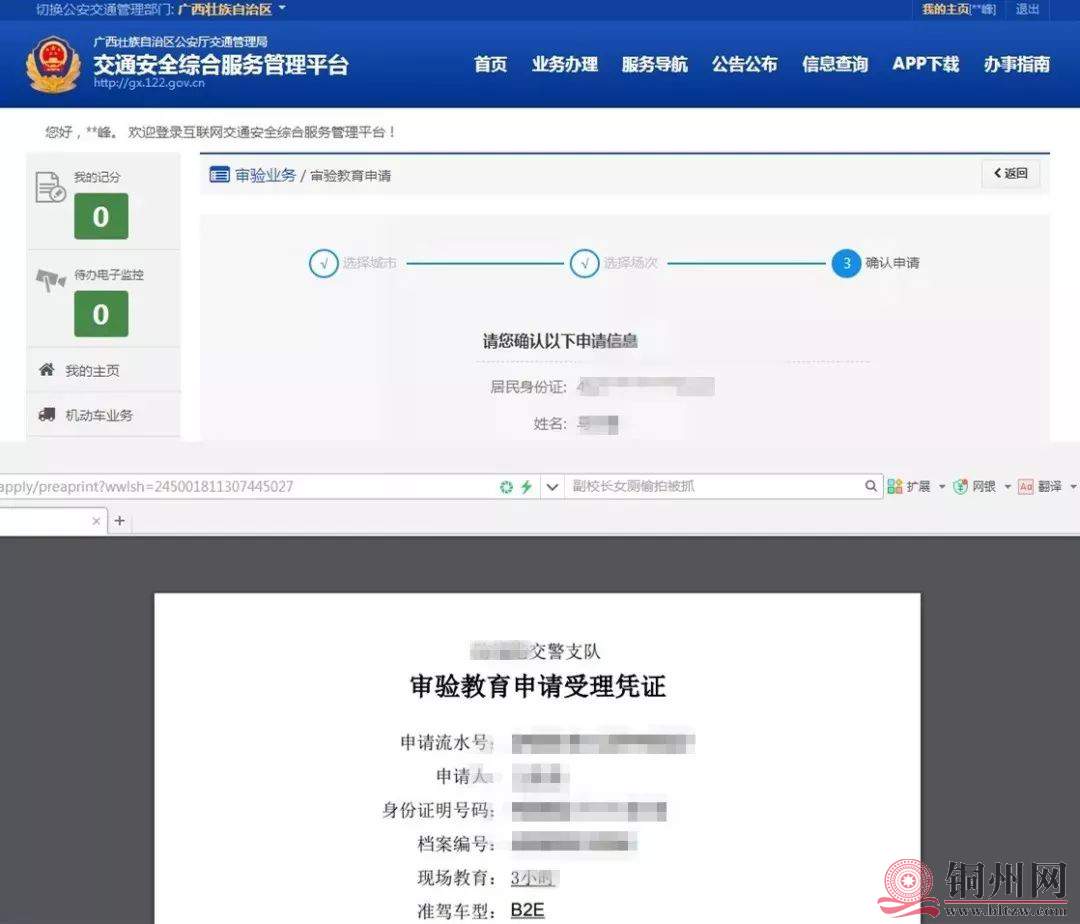Expand the address bar history dropdown arrow
The width and height of the screenshot is (1080, 924).
pos(552,487)
